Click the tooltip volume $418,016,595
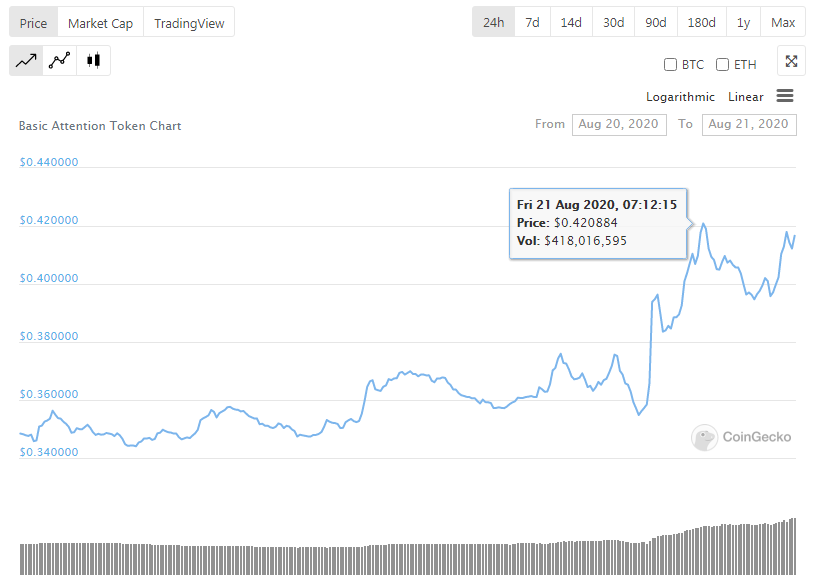813x575 pixels. pyautogui.click(x=585, y=241)
